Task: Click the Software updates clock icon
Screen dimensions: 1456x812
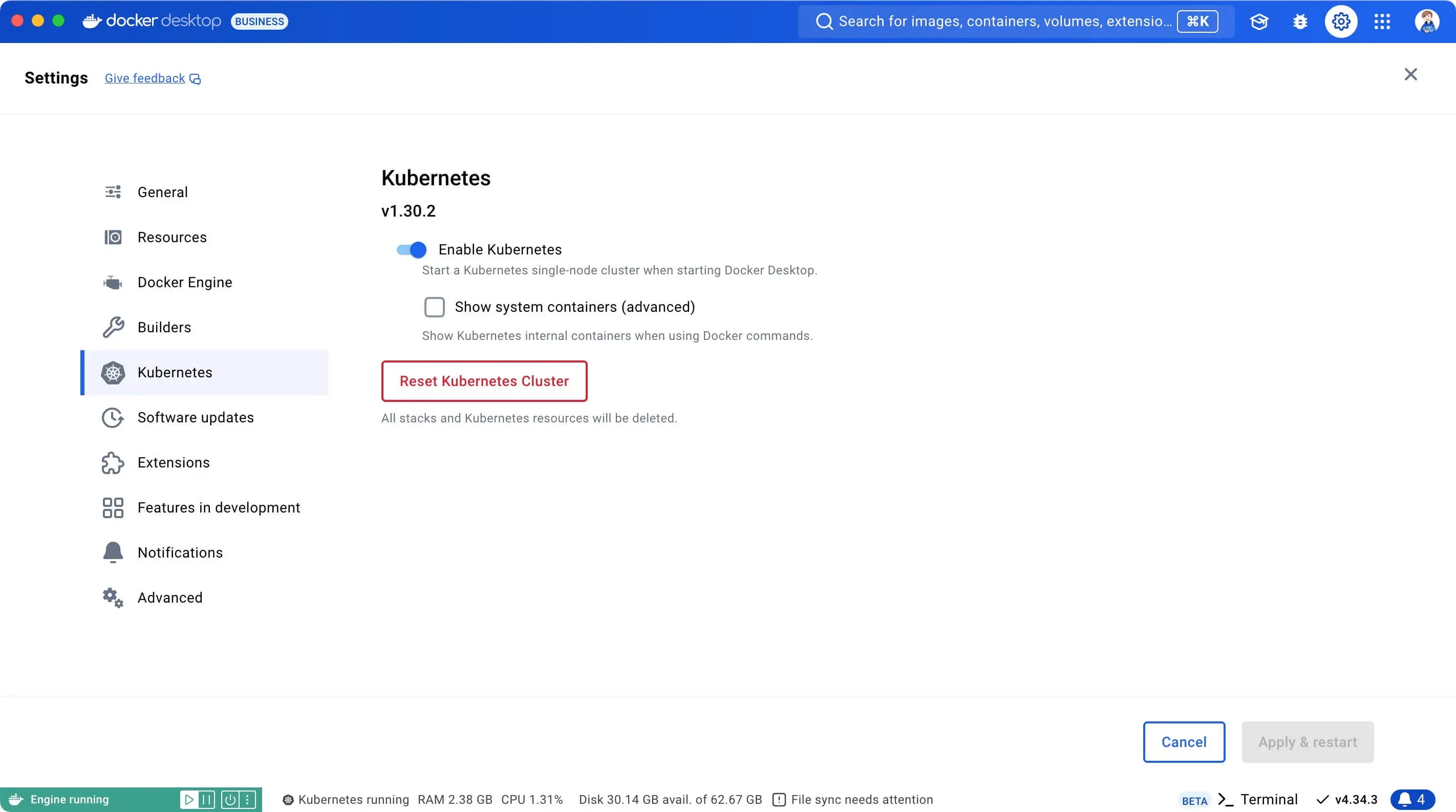Action: pyautogui.click(x=113, y=418)
